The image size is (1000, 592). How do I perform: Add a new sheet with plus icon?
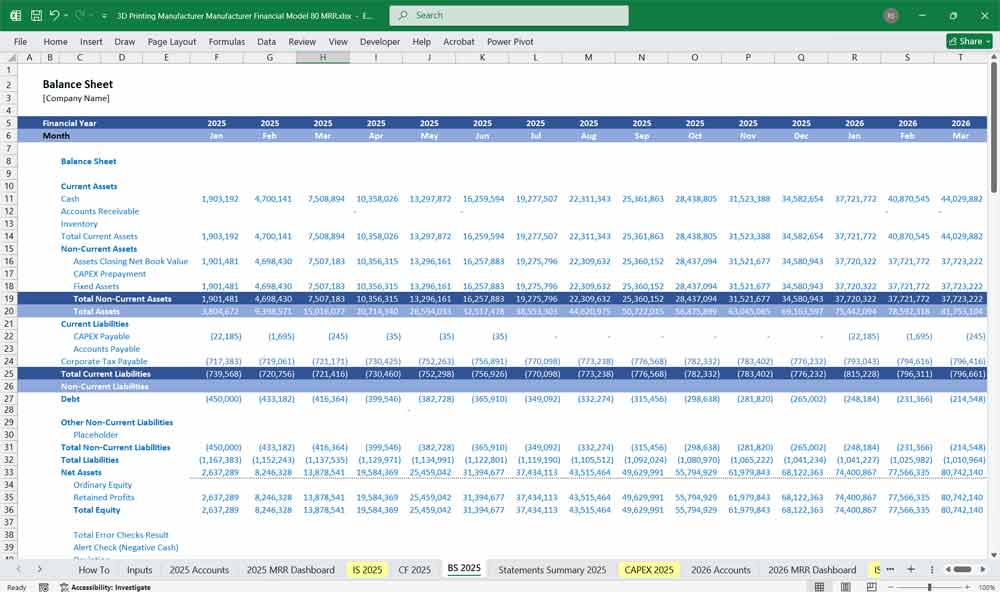pos(911,569)
